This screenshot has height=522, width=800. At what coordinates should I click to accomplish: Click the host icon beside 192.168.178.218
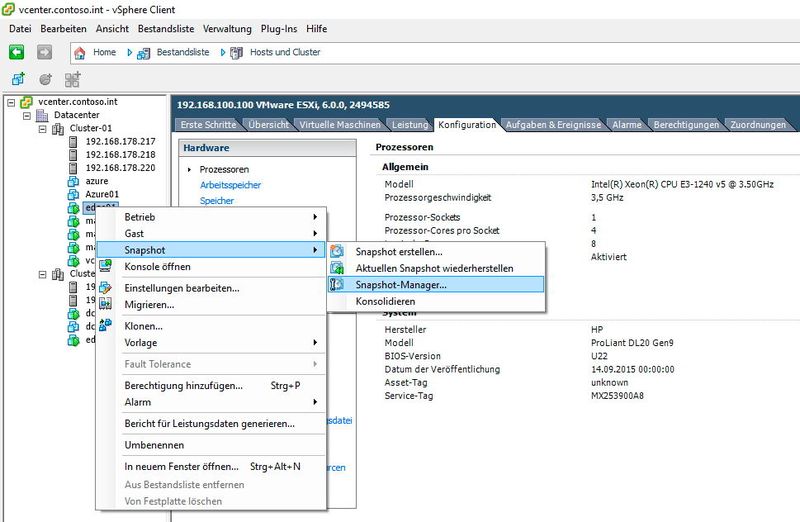tap(73, 155)
